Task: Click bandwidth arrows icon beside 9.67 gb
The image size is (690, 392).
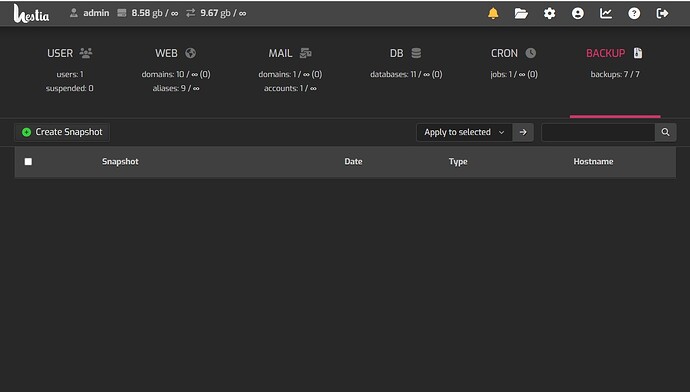Action: coord(190,13)
